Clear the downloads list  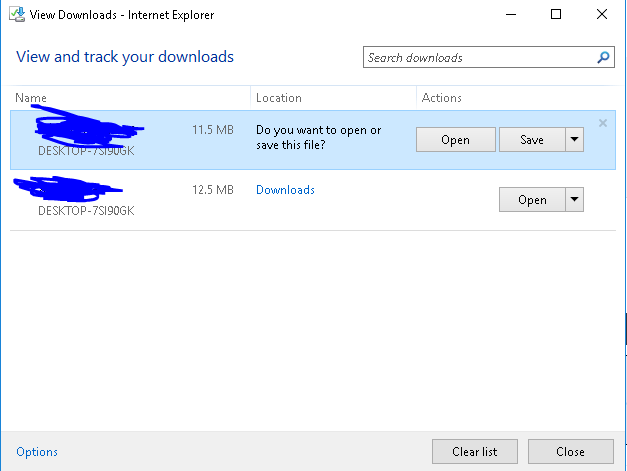pos(475,452)
